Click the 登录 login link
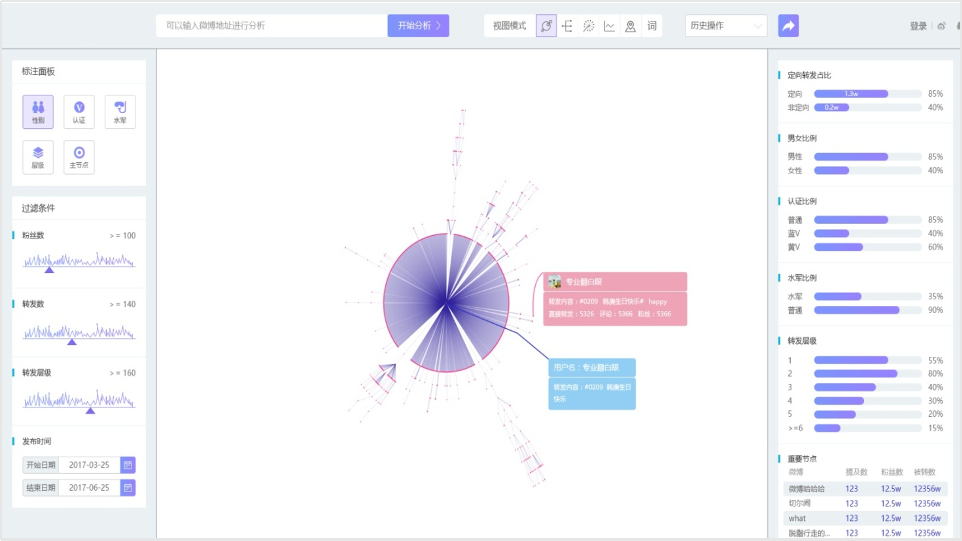The image size is (962, 541). click(917, 26)
